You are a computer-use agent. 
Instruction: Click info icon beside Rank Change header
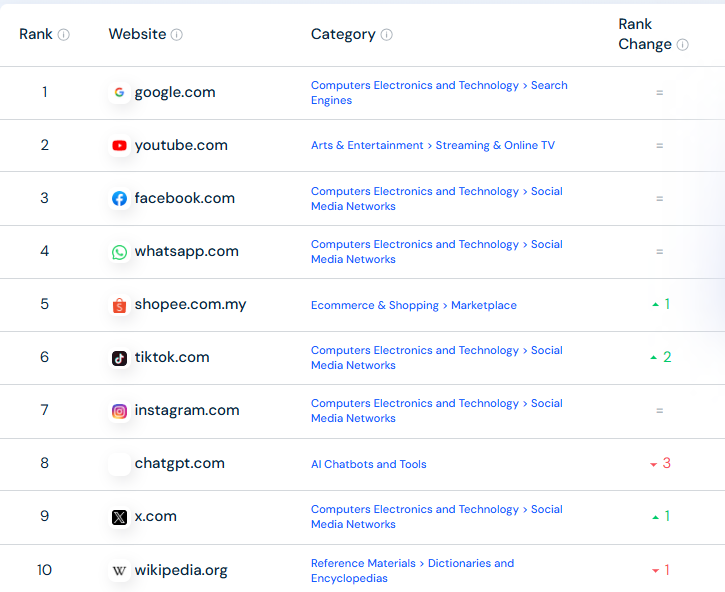point(683,45)
